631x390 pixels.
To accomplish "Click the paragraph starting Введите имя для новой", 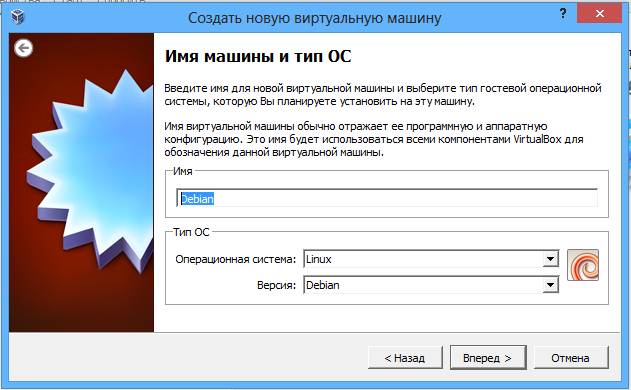I will coord(383,95).
